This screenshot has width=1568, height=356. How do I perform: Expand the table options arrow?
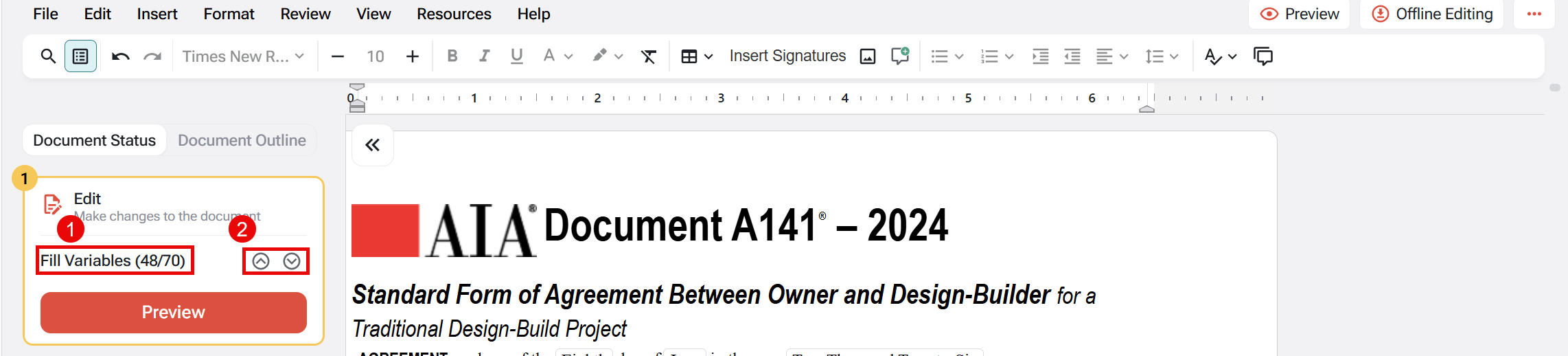point(708,56)
